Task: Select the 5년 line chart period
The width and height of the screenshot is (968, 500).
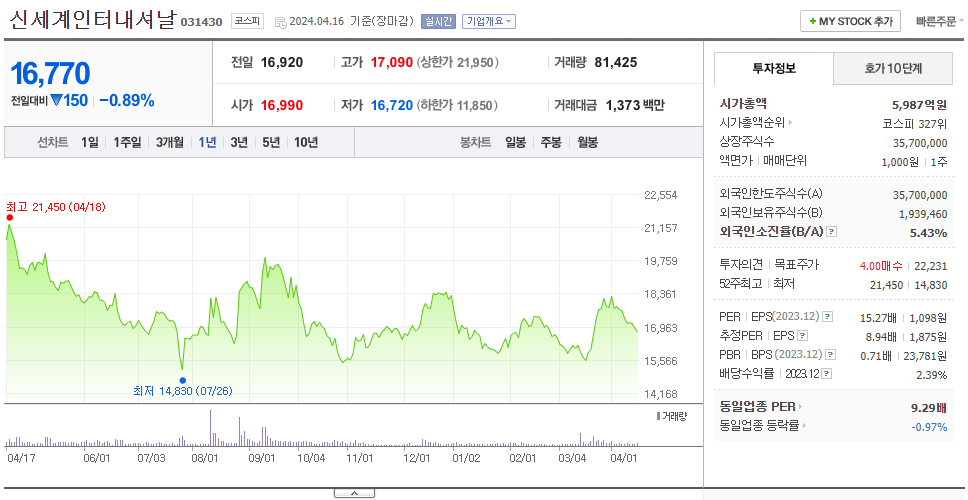Action: 271,143
